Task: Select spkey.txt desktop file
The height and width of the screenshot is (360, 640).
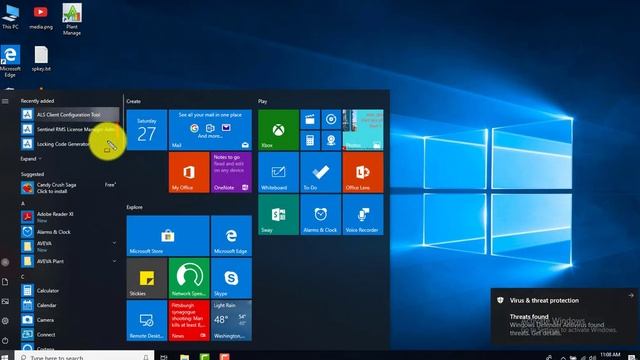Action: (x=41, y=59)
